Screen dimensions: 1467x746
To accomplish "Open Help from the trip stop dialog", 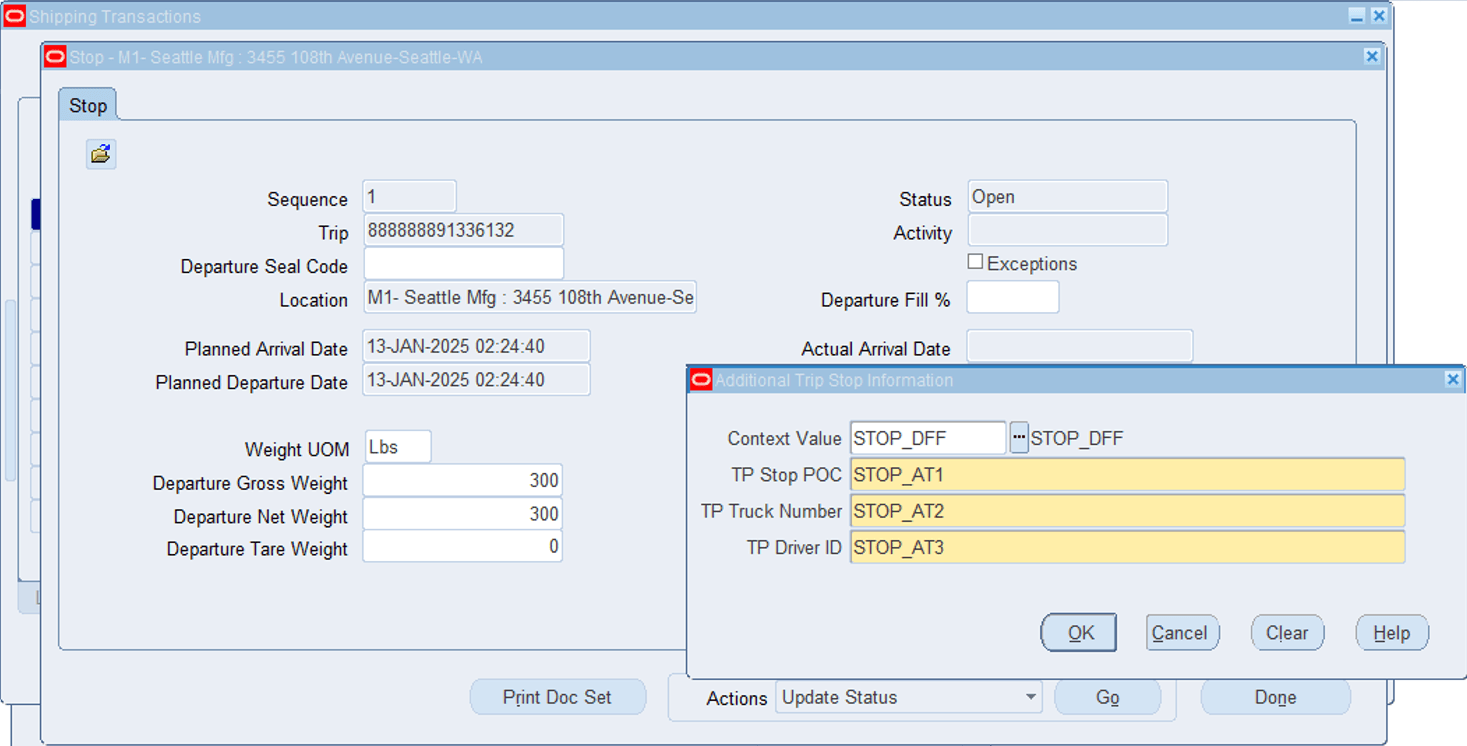I will 1391,632.
